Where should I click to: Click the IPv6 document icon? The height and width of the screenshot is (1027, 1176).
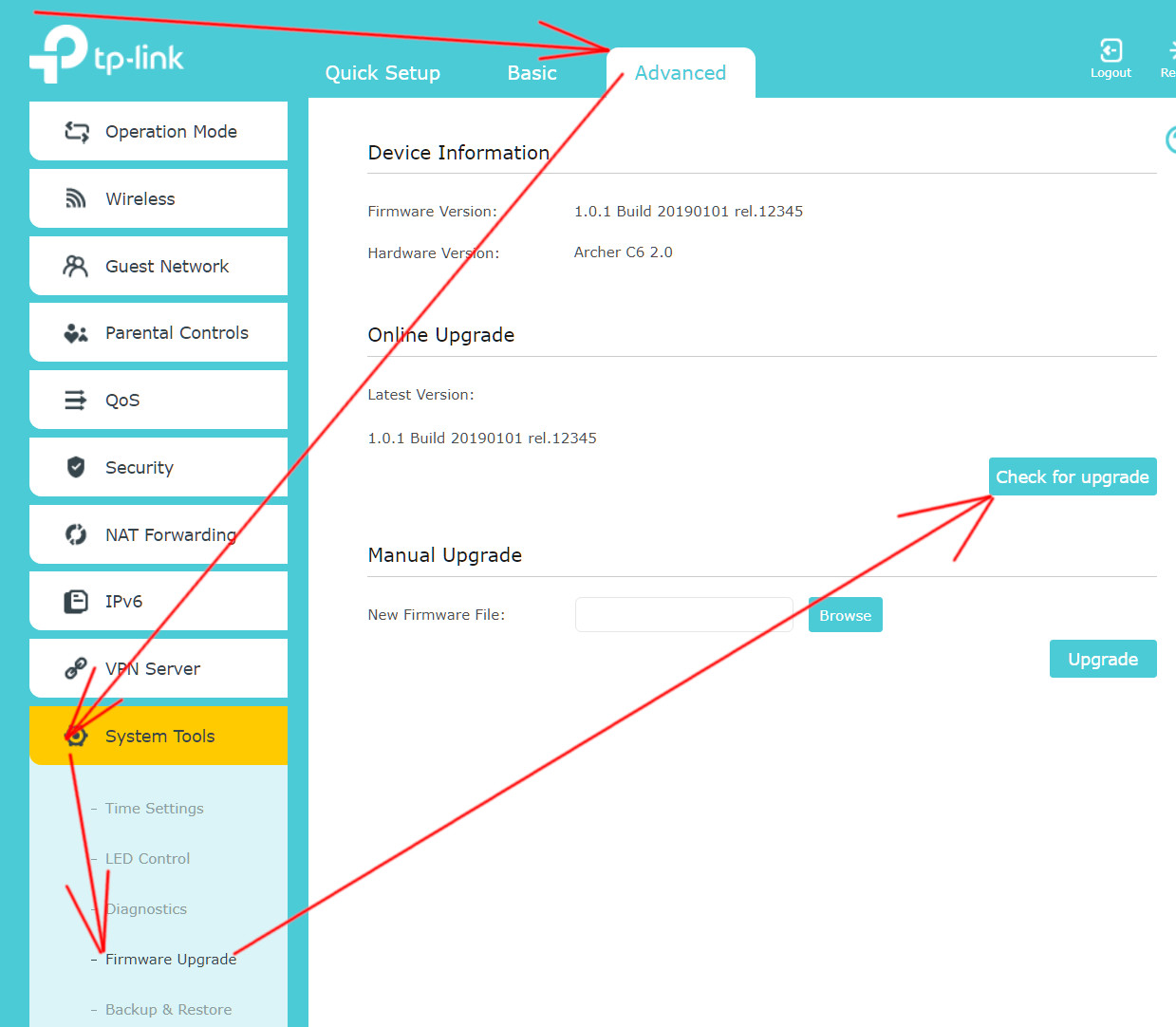[75, 602]
